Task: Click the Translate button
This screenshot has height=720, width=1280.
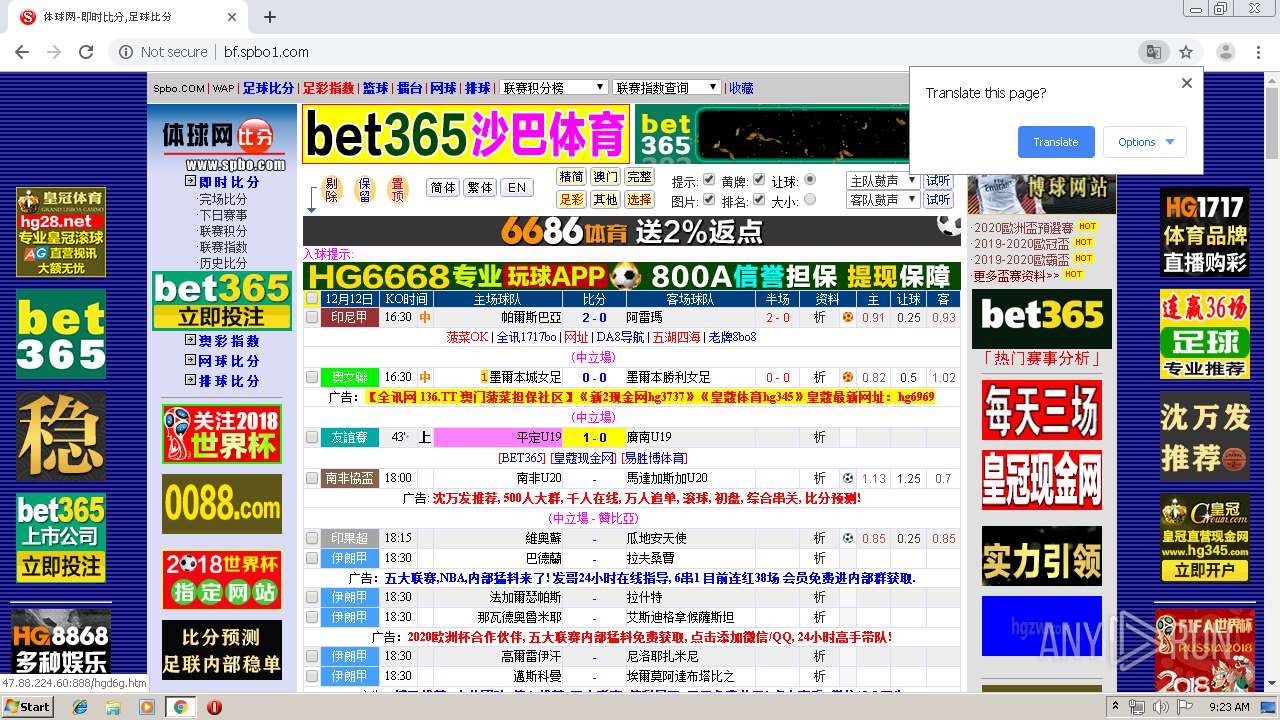Action: tap(1056, 142)
